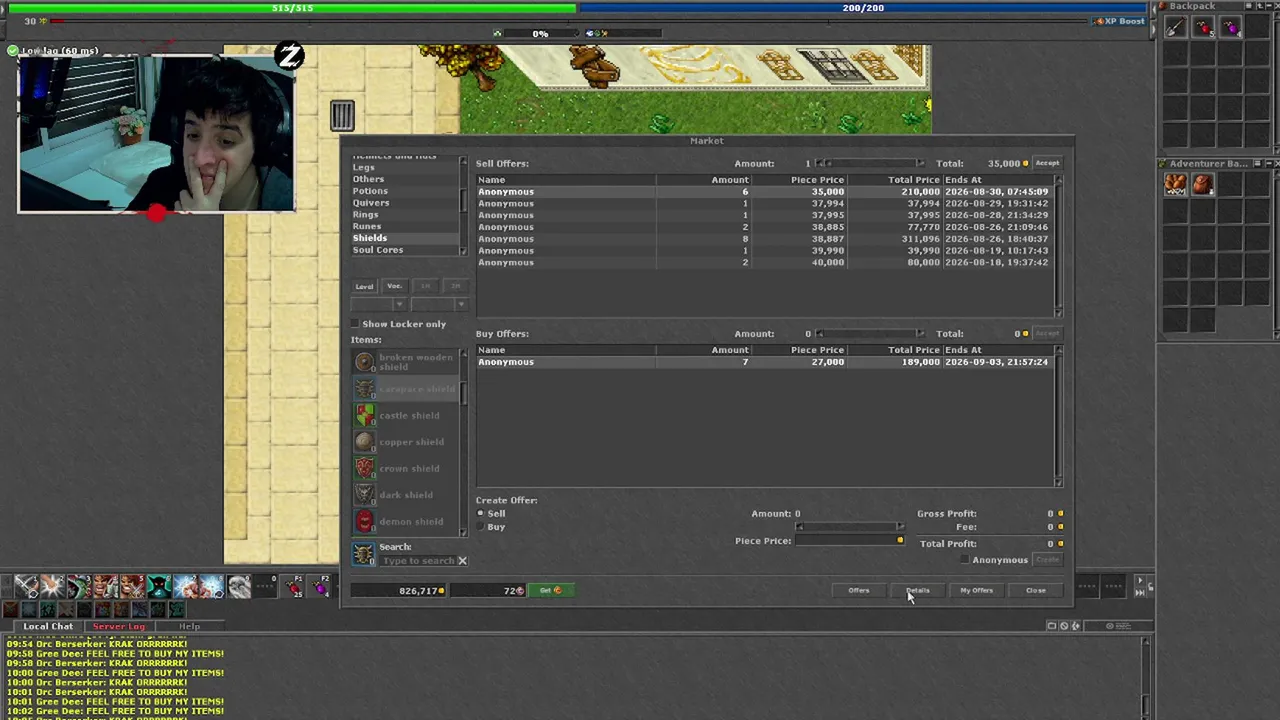Click the purple potion in the Backpack

click(x=1231, y=28)
